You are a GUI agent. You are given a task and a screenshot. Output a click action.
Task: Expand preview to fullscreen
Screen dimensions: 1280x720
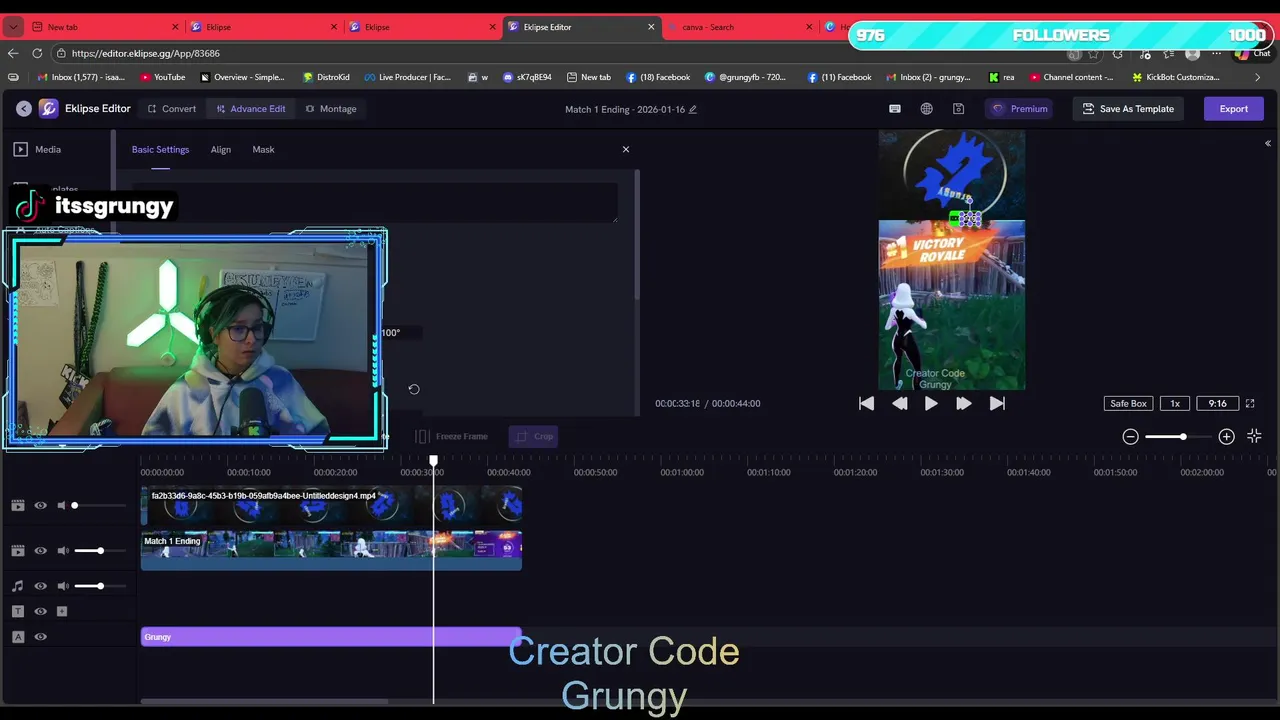tap(1250, 403)
